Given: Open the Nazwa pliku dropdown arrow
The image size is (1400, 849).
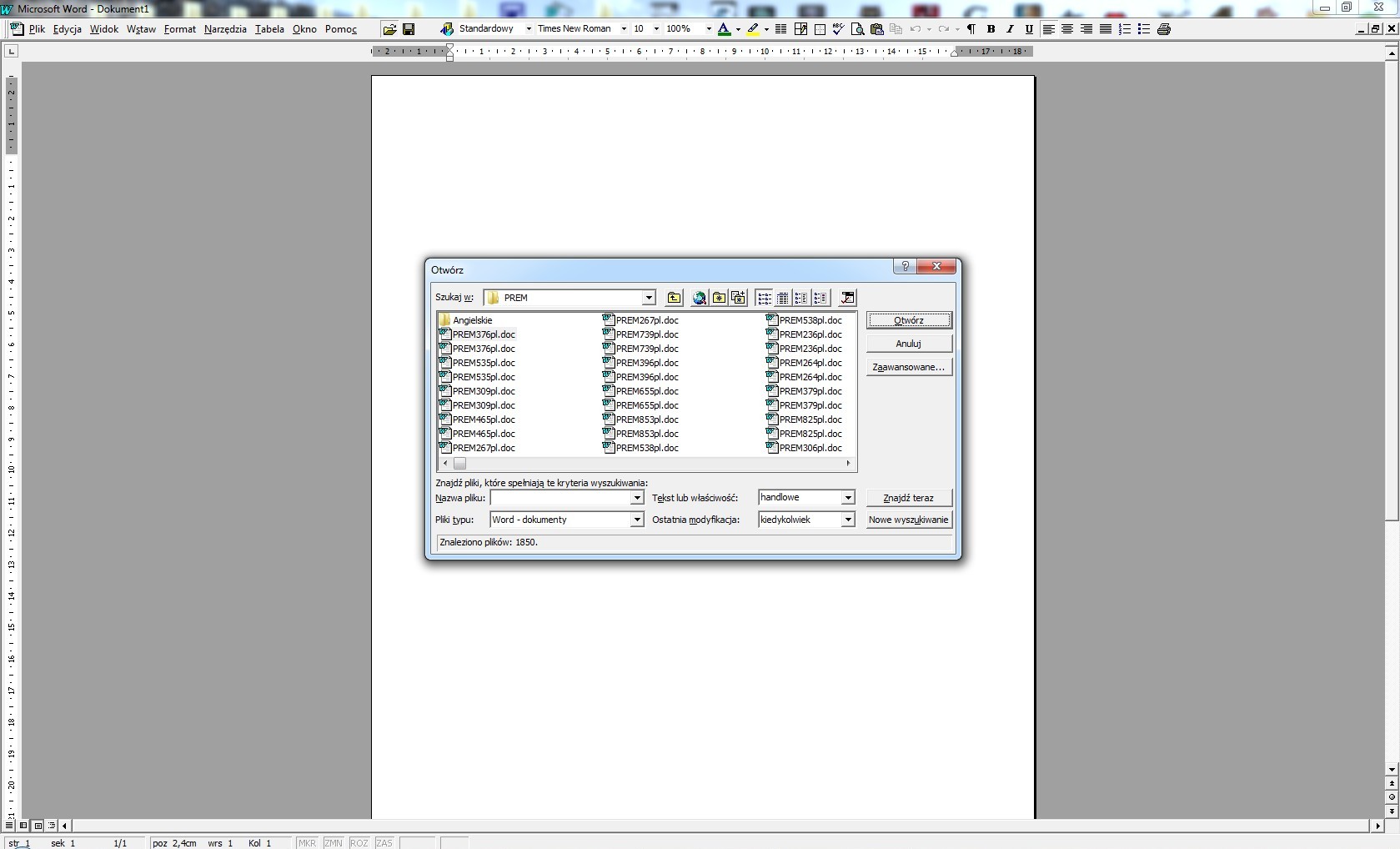Looking at the screenshot, I should (x=637, y=498).
